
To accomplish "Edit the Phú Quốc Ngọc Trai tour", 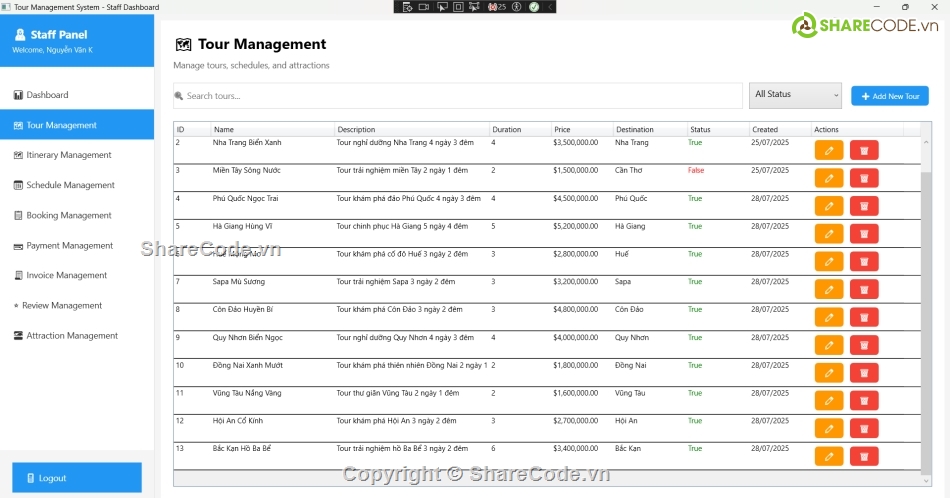I will [x=829, y=206].
